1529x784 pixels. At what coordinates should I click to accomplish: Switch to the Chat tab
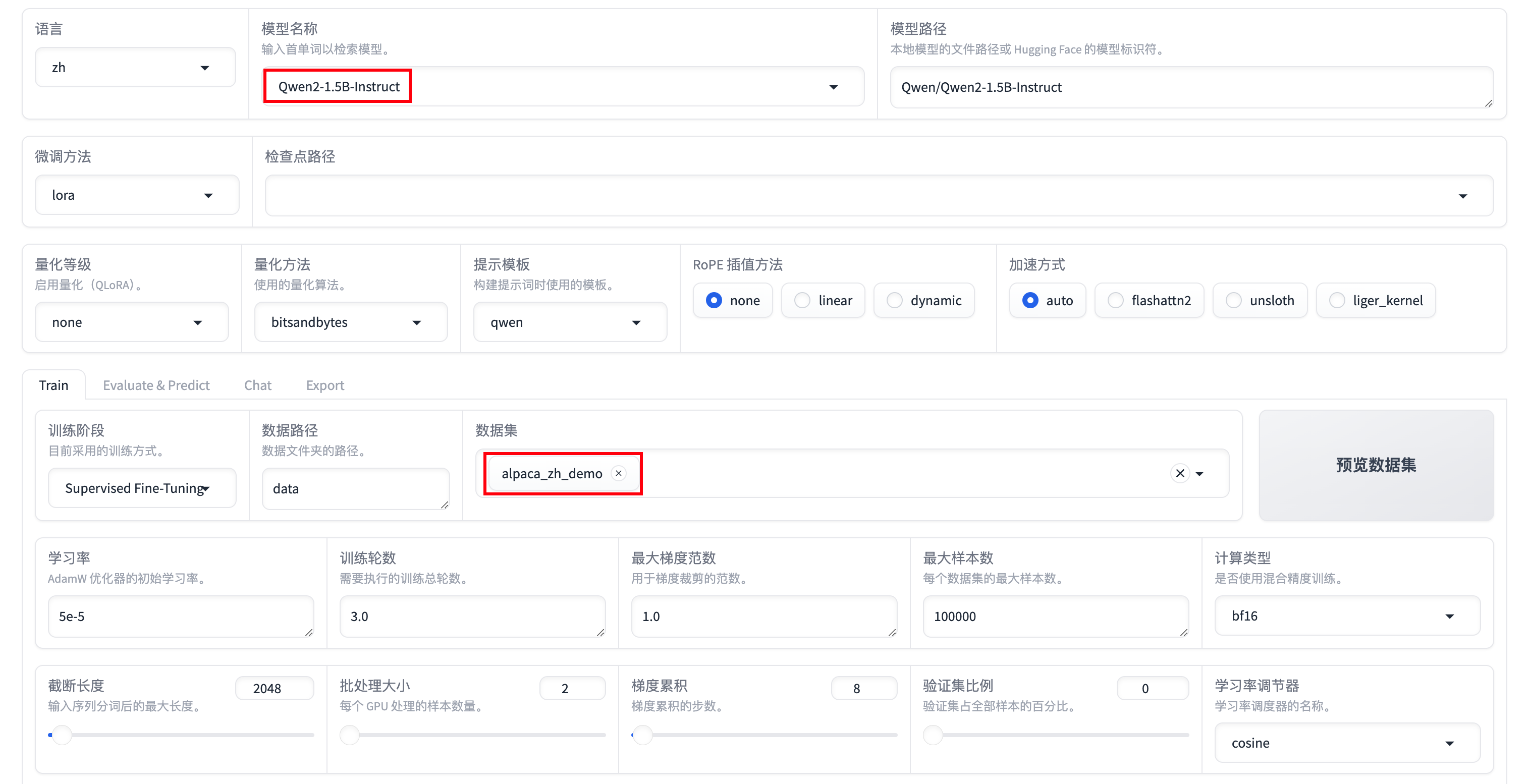pos(257,385)
